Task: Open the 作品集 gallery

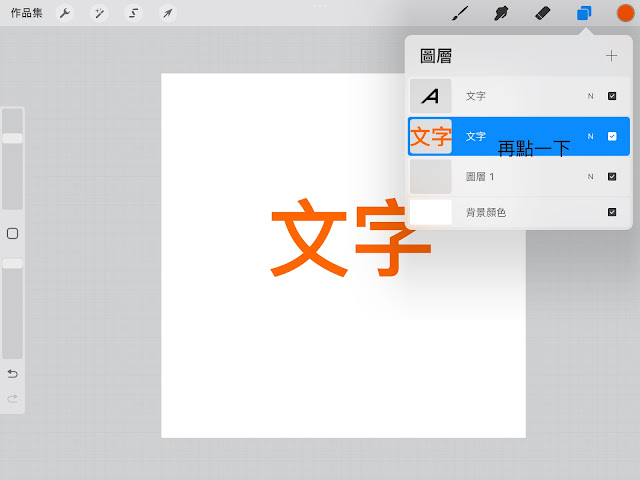Action: [x=27, y=13]
